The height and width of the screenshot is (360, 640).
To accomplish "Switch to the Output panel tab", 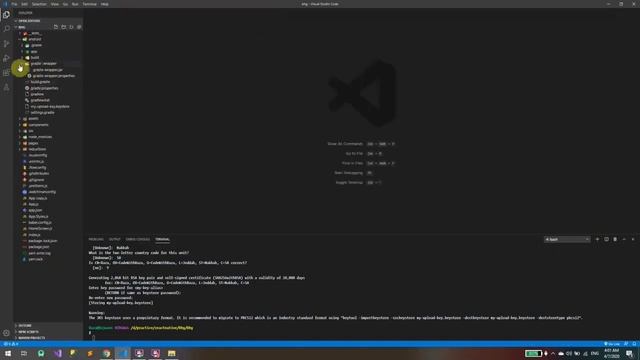I will 115,239.
